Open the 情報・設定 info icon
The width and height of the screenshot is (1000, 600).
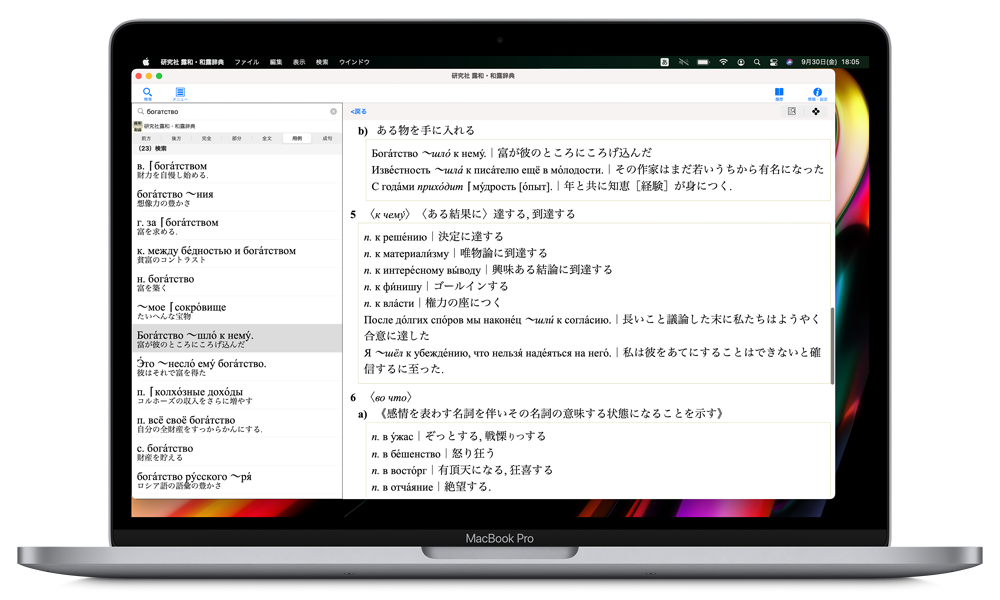(x=817, y=92)
